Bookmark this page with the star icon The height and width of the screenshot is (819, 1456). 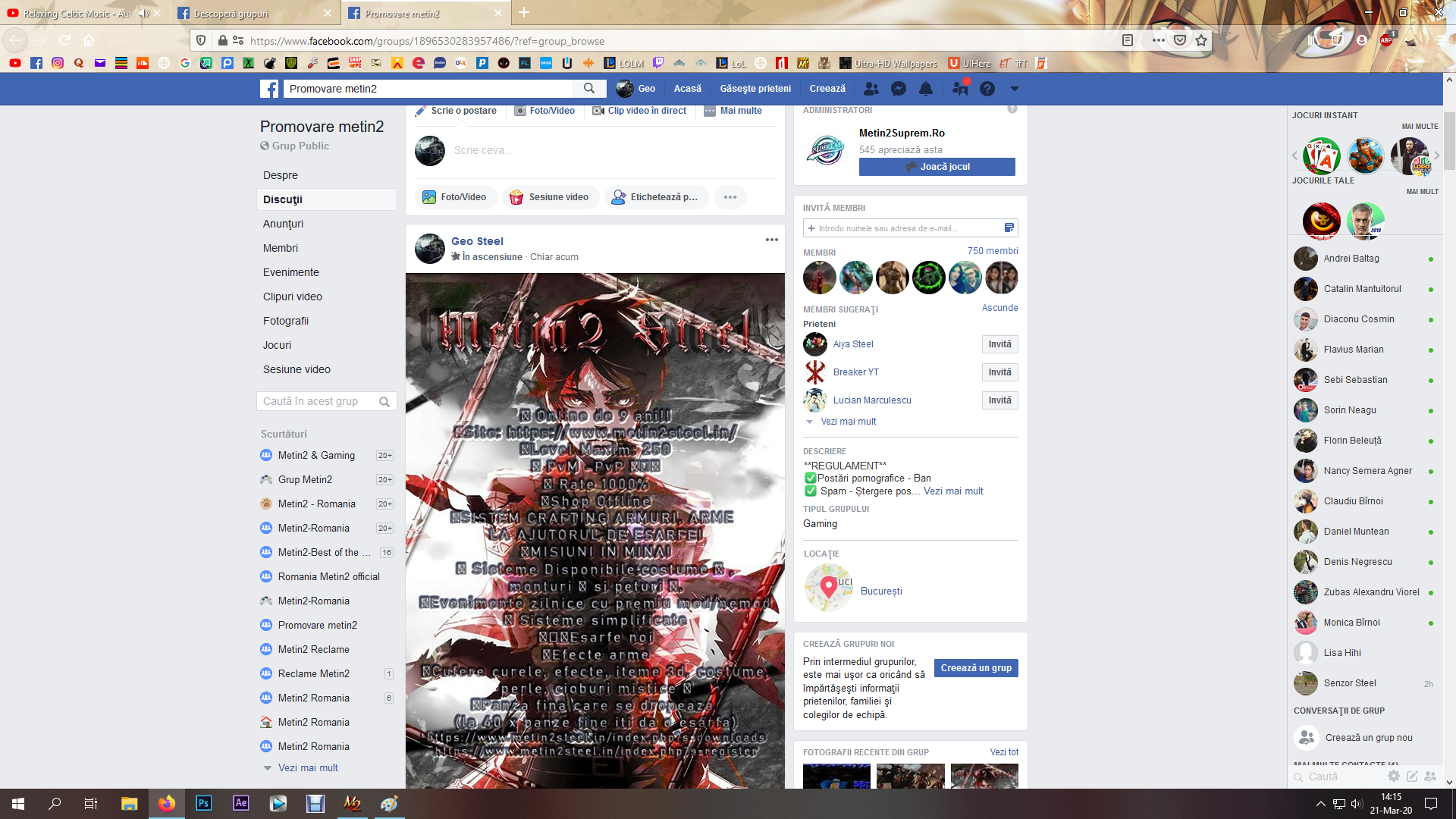point(1201,40)
